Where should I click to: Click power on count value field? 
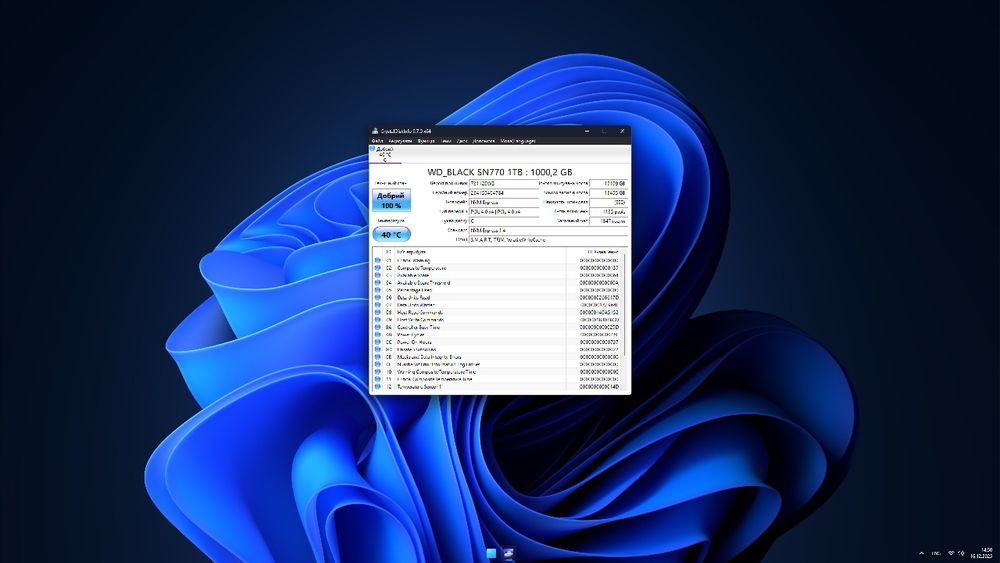pos(608,211)
